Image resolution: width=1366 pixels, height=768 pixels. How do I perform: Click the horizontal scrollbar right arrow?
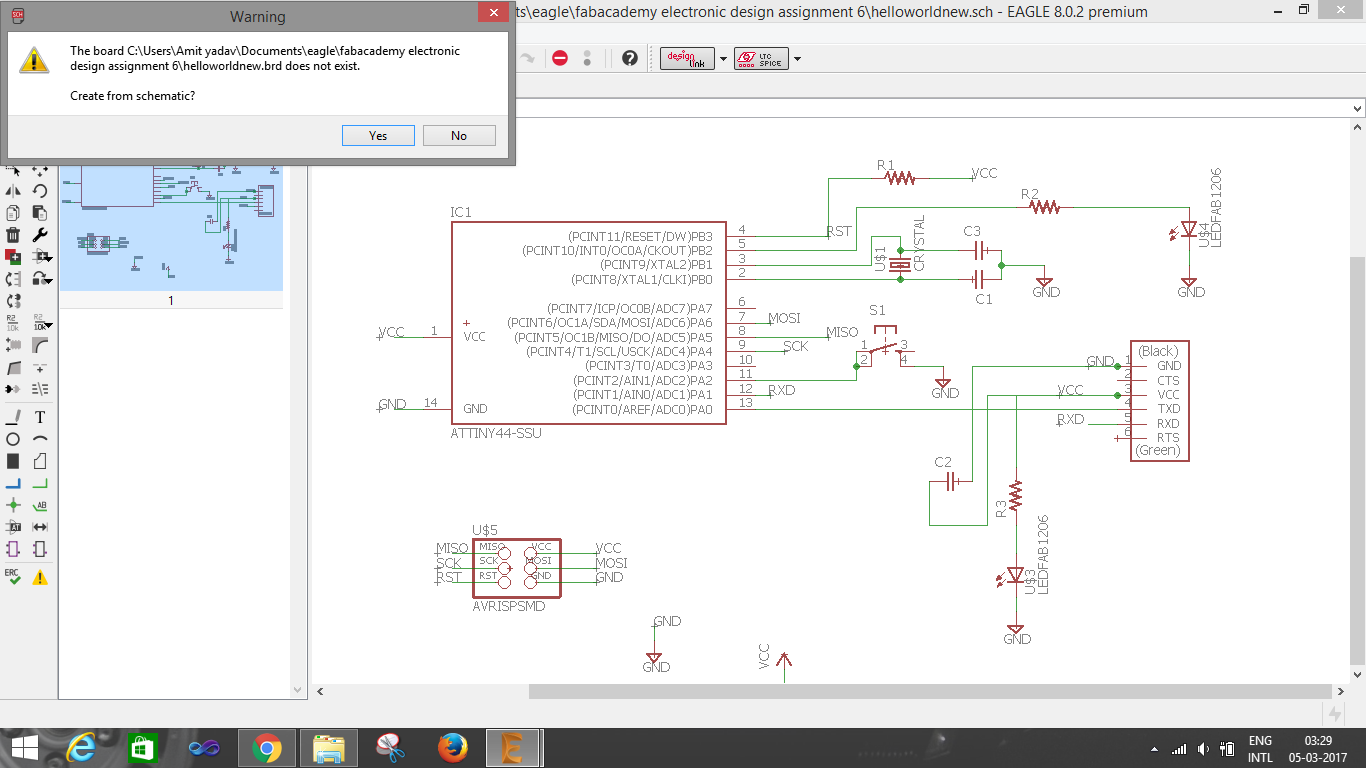1341,691
